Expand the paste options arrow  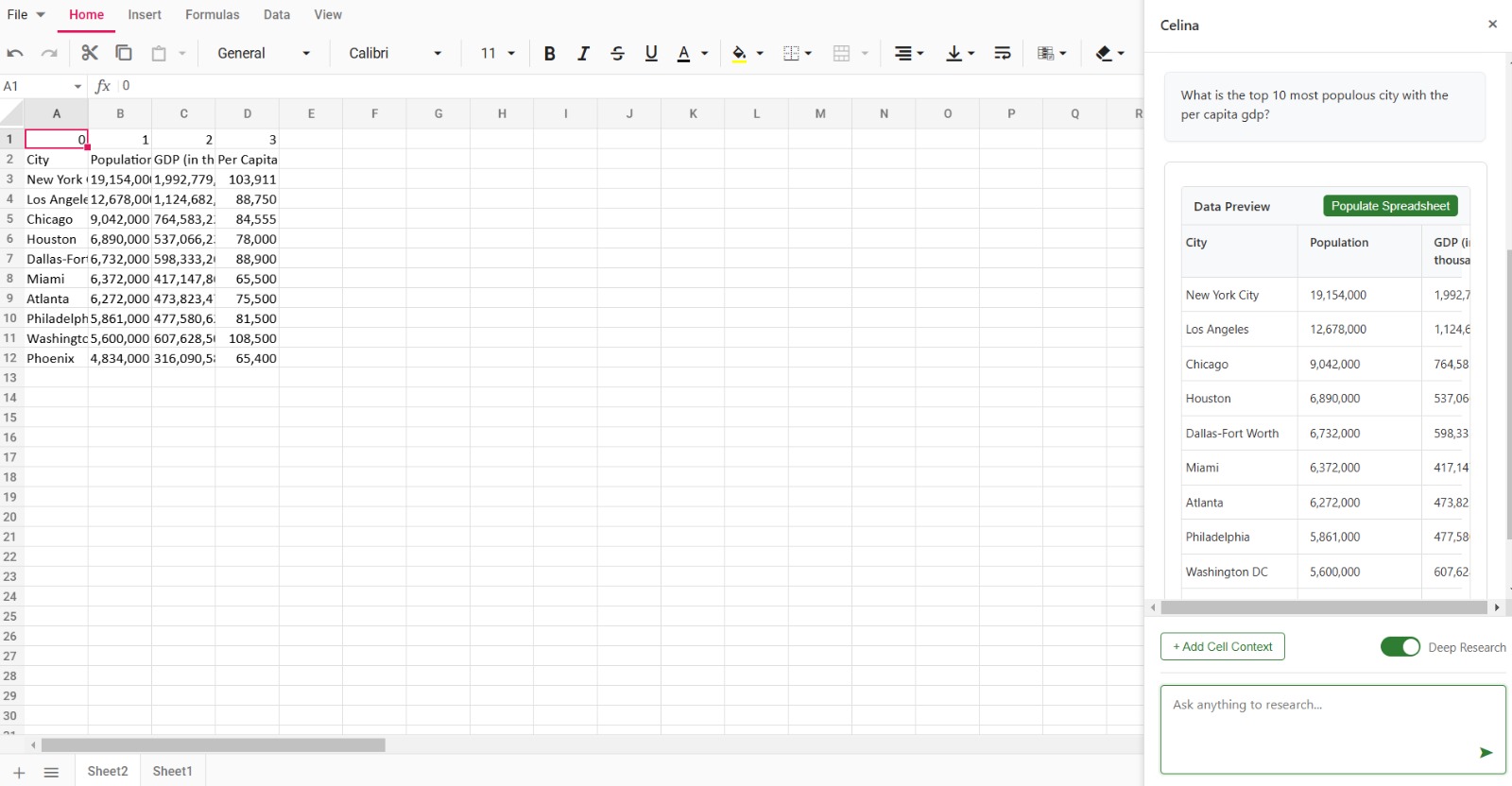tap(182, 54)
